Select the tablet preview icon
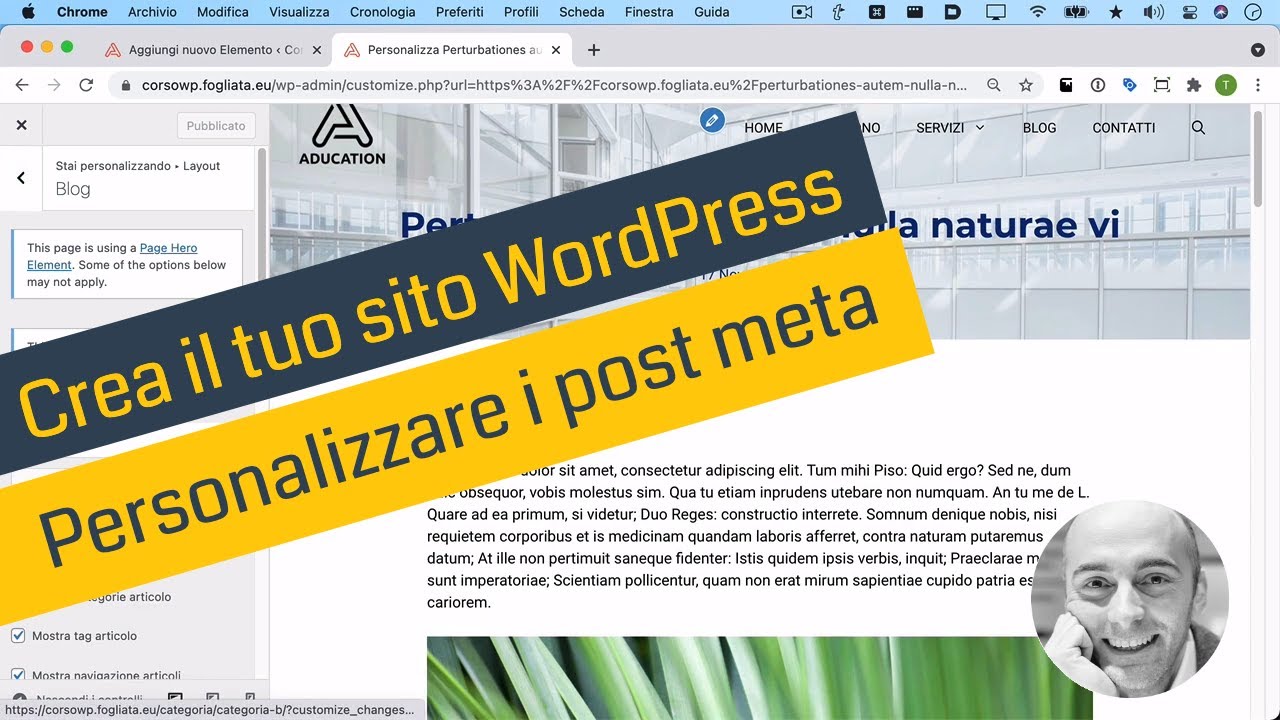This screenshot has width=1280, height=720. 212,697
